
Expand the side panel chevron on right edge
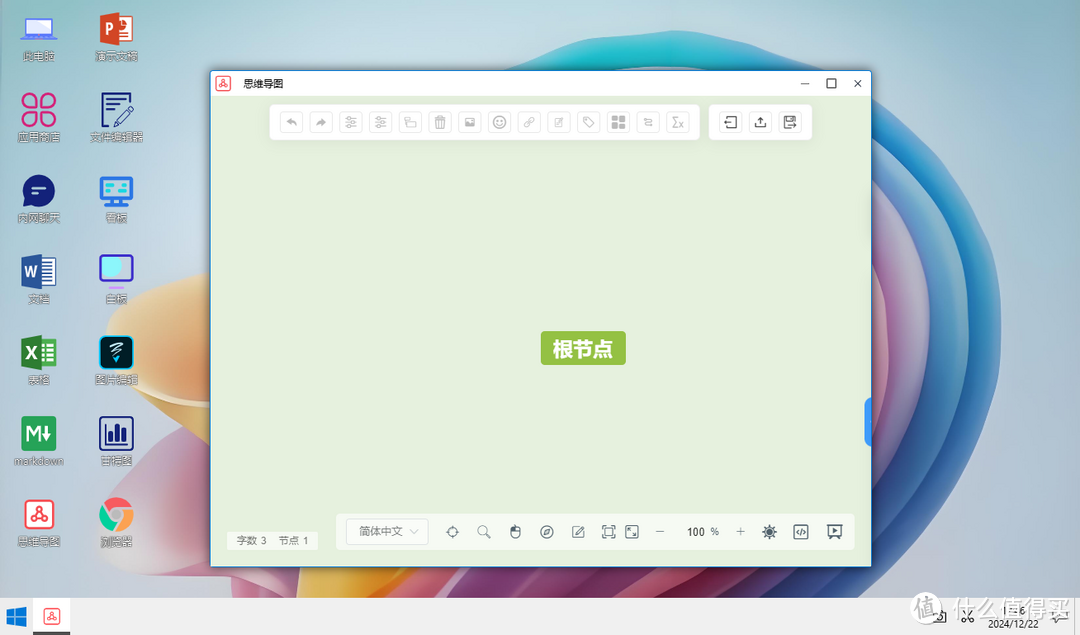(866, 422)
